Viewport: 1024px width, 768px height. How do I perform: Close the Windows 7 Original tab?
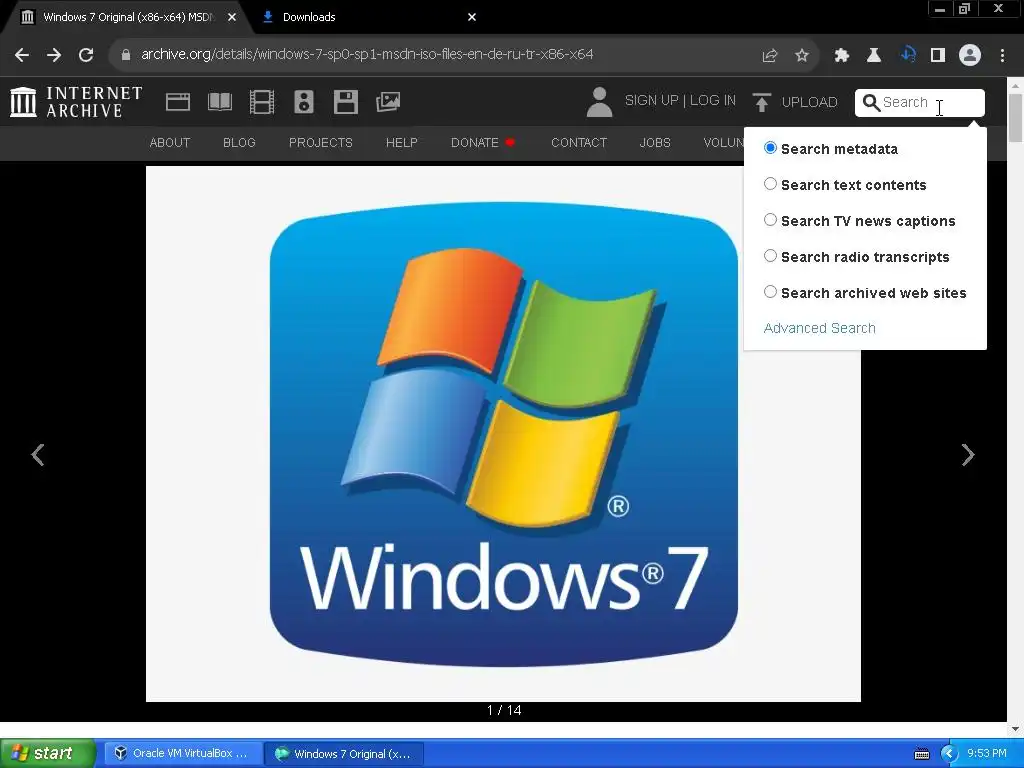[x=232, y=18]
